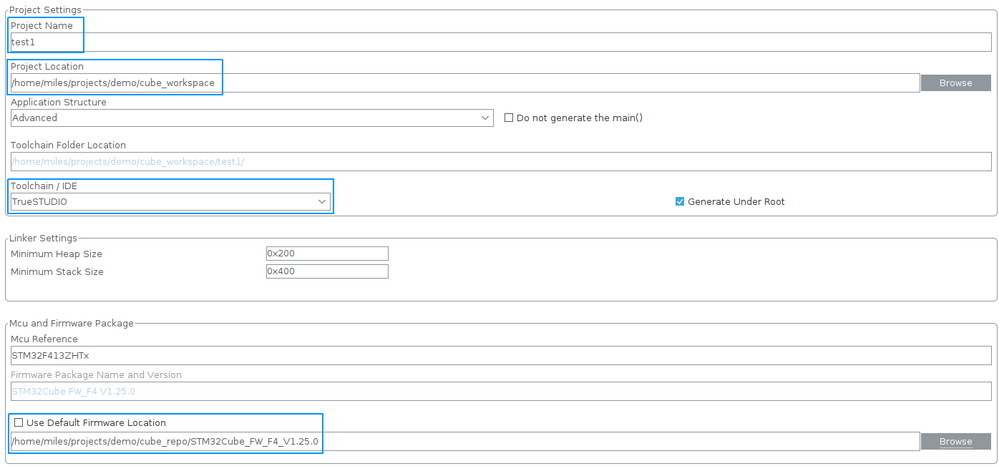Click the Project Name text field

(500, 42)
